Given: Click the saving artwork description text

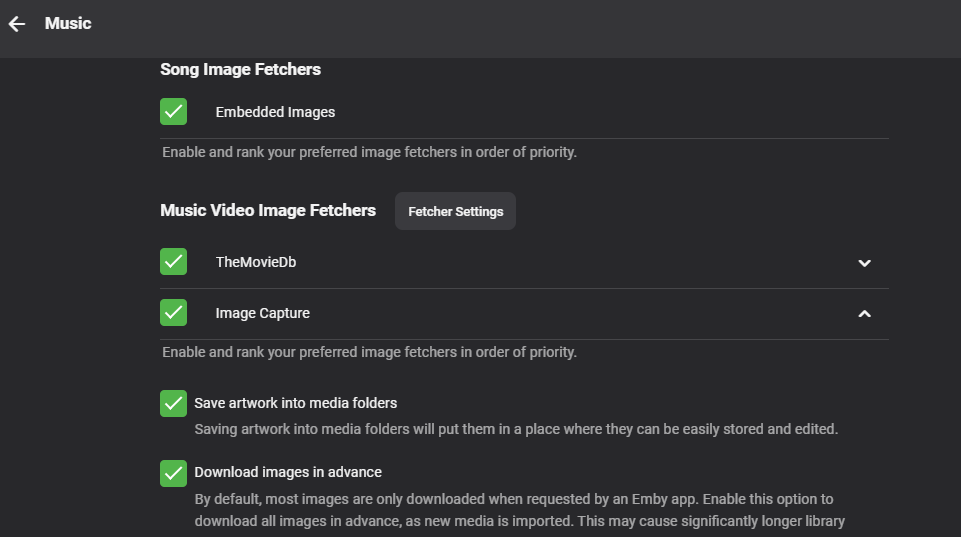Looking at the screenshot, I should tap(515, 429).
